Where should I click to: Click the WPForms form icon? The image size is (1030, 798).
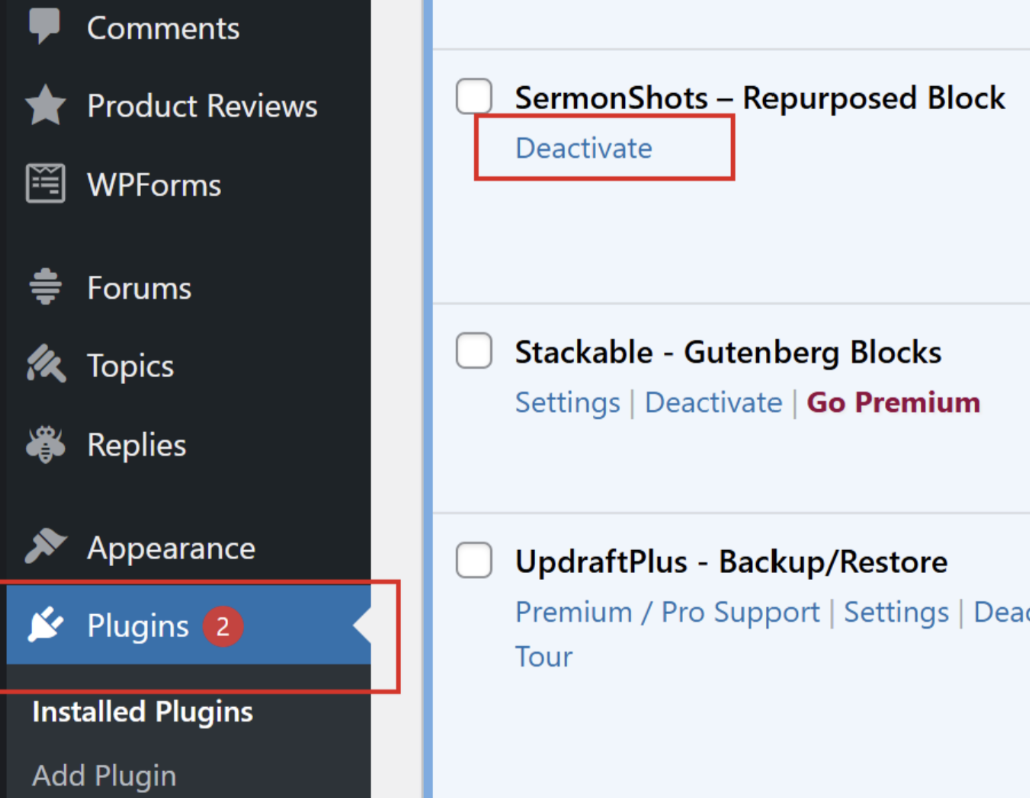(45, 185)
